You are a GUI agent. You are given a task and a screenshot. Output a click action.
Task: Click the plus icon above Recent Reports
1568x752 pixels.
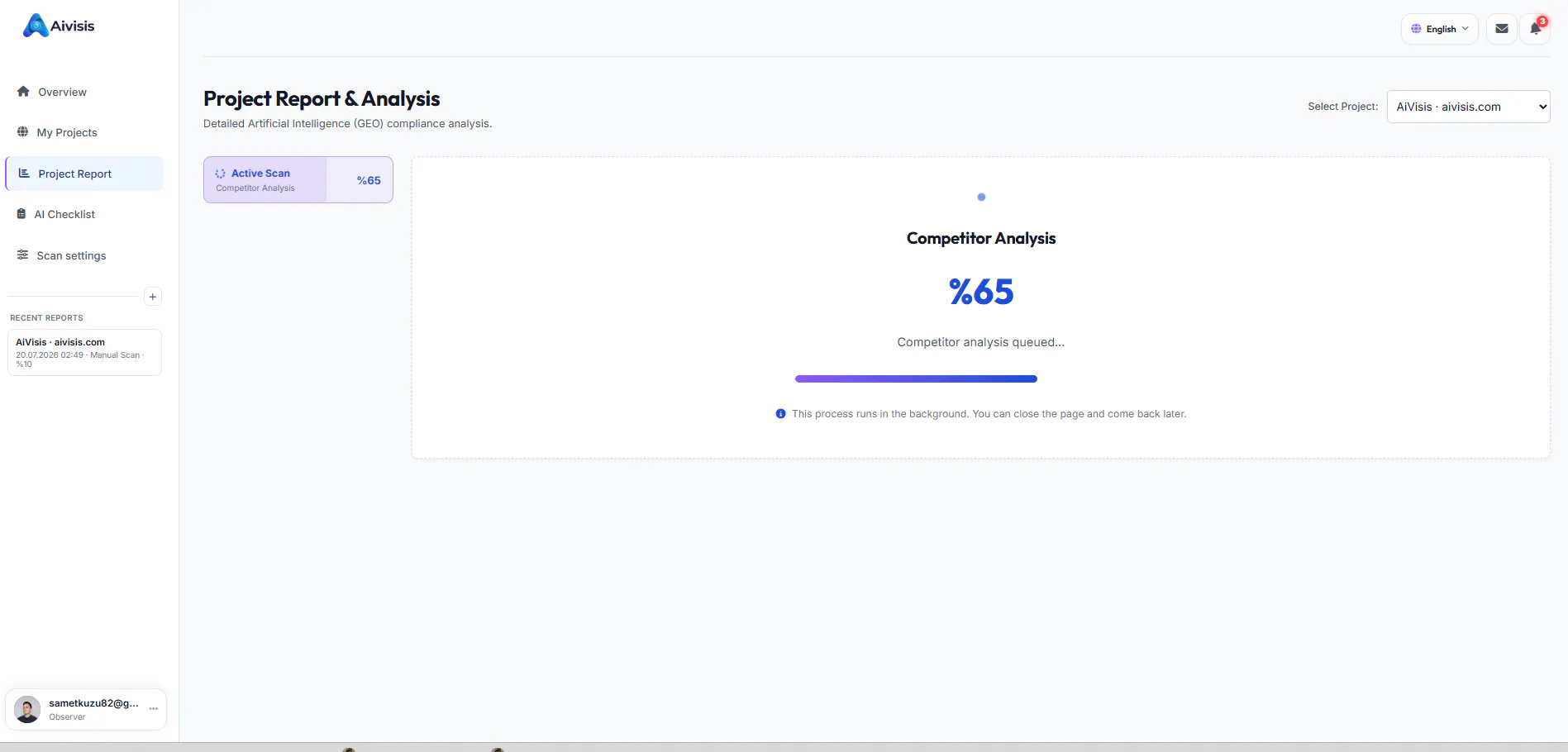click(x=153, y=297)
